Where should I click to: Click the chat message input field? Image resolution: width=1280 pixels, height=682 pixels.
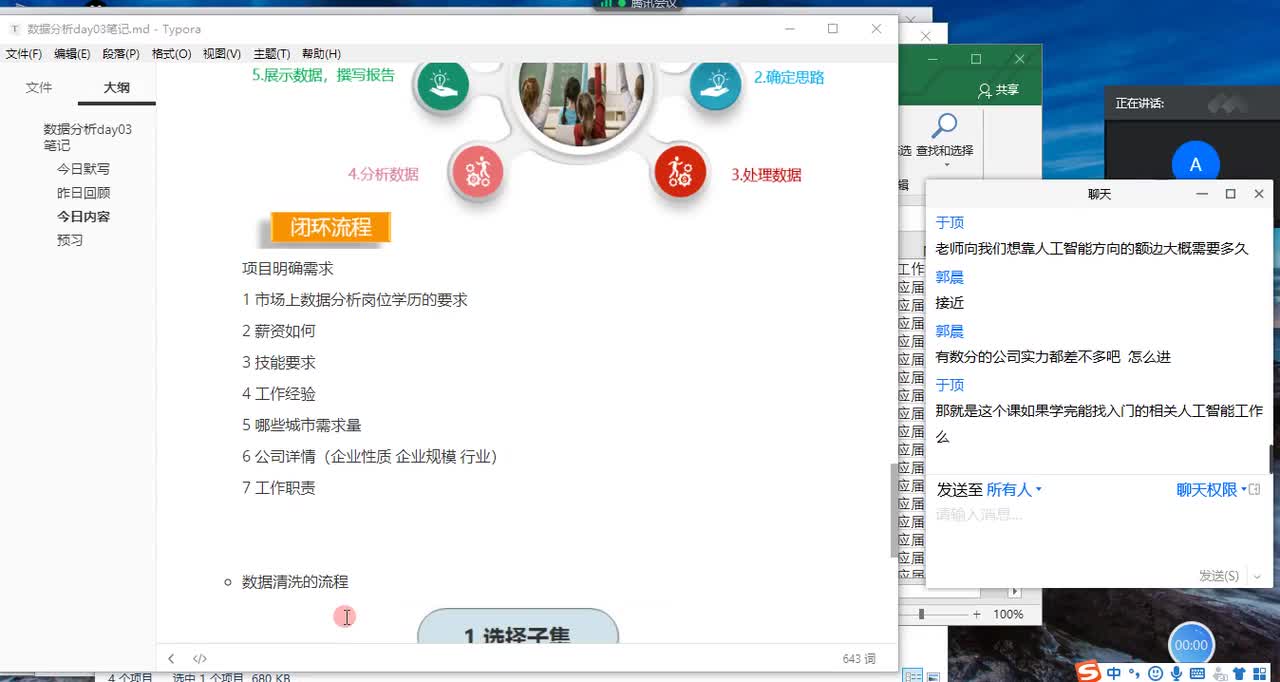1098,532
